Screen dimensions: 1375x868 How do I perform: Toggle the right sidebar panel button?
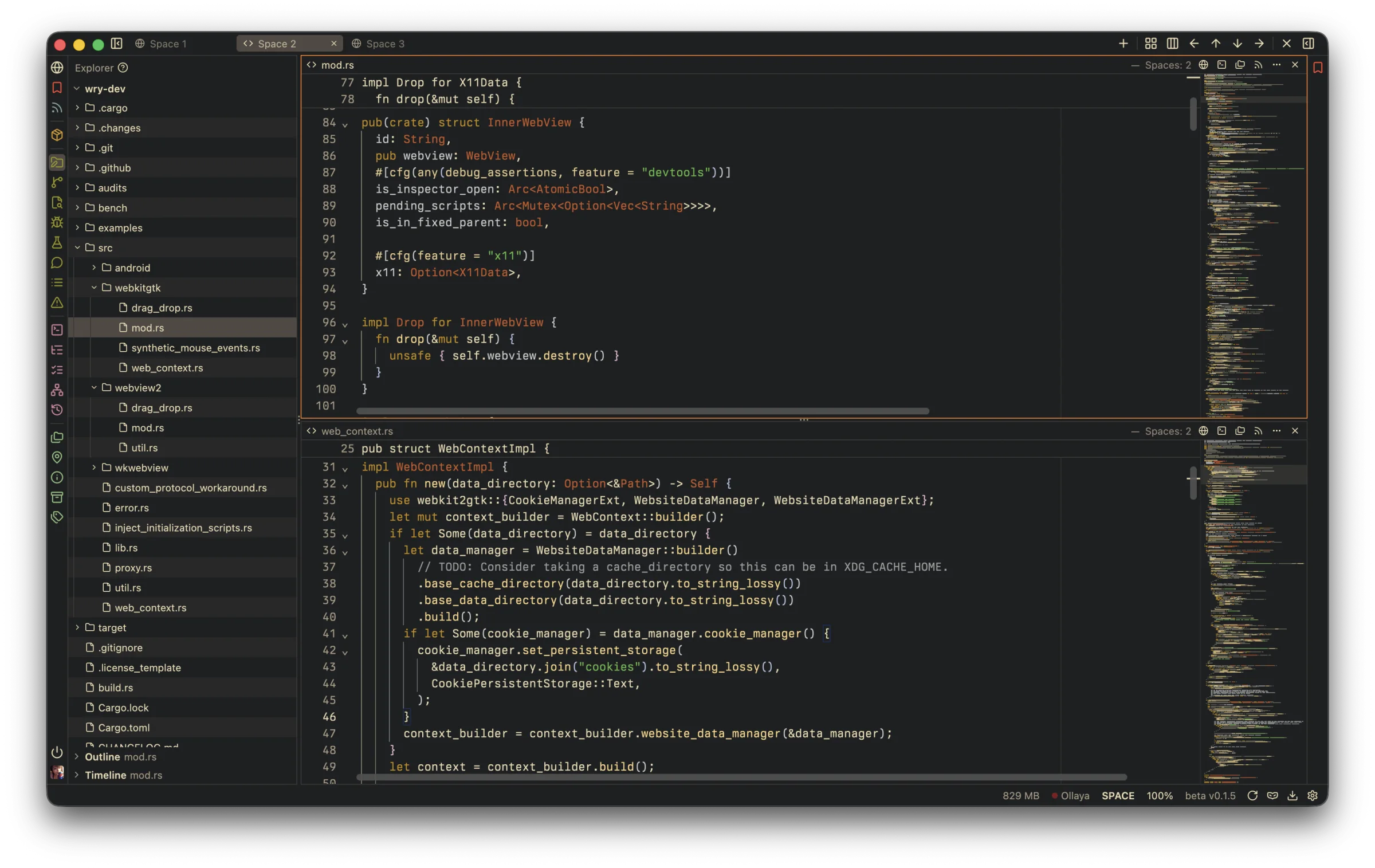click(1308, 44)
